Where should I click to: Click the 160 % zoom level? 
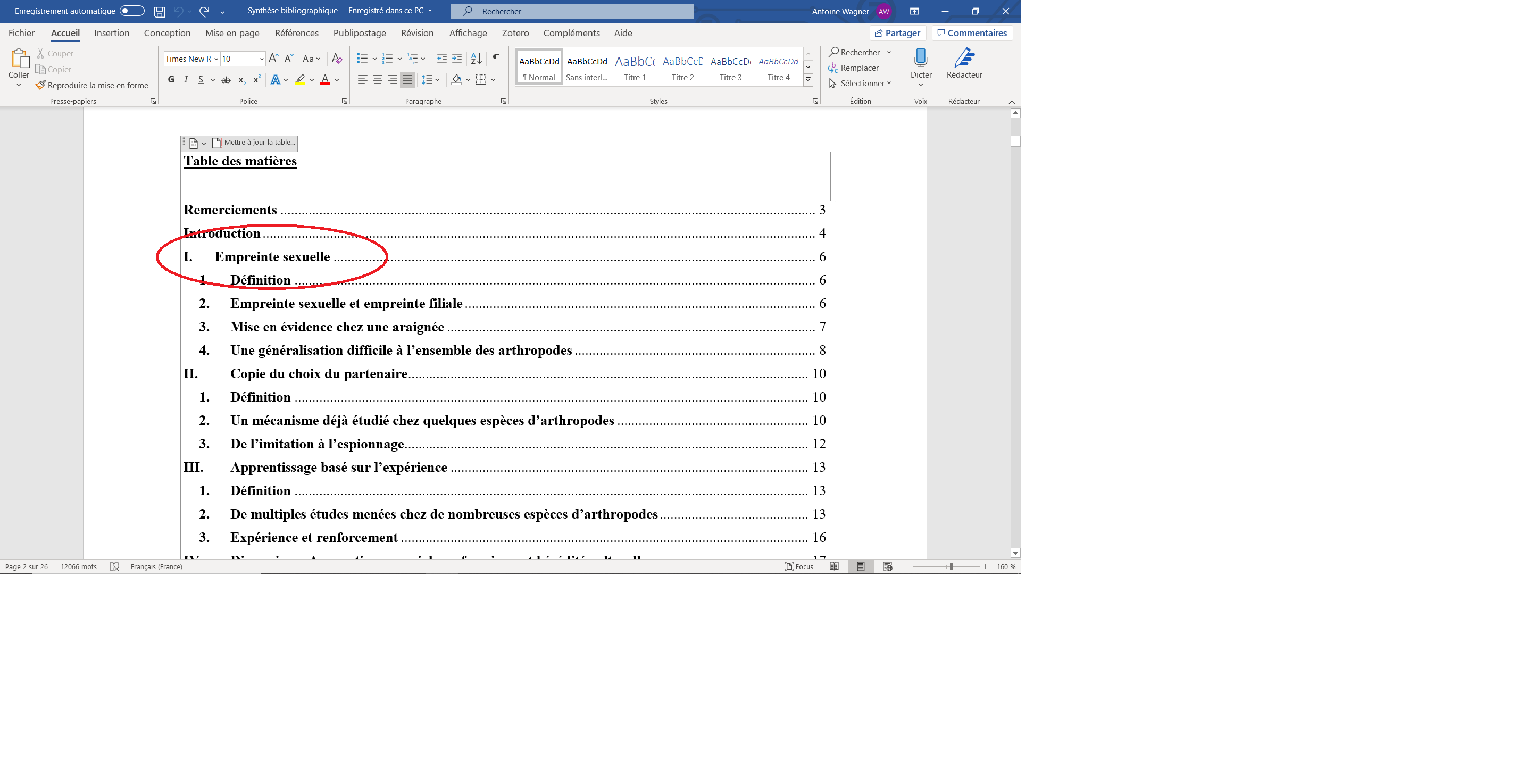tap(1006, 566)
